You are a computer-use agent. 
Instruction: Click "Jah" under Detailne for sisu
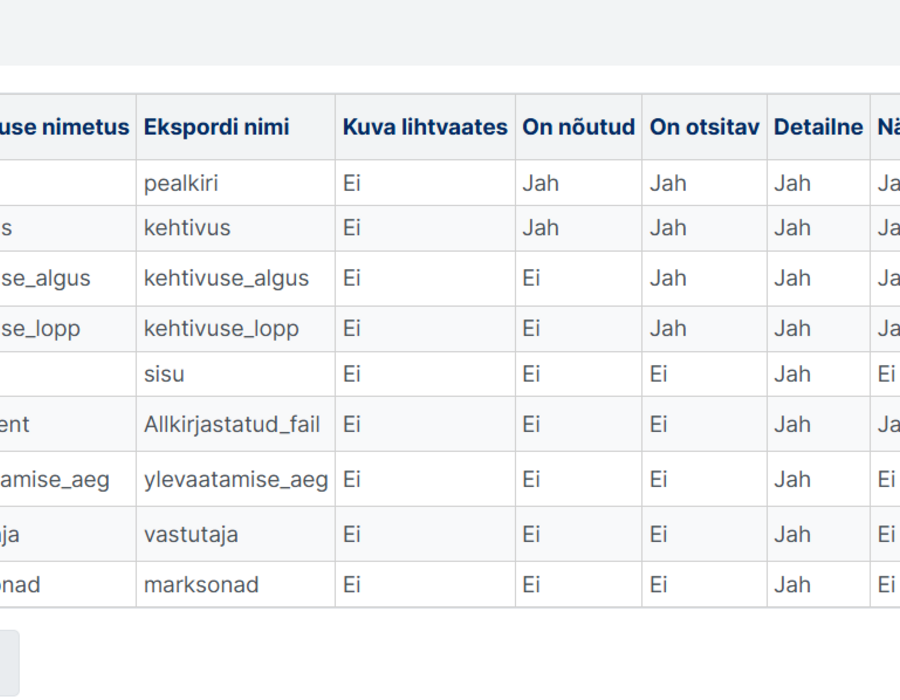pos(792,374)
